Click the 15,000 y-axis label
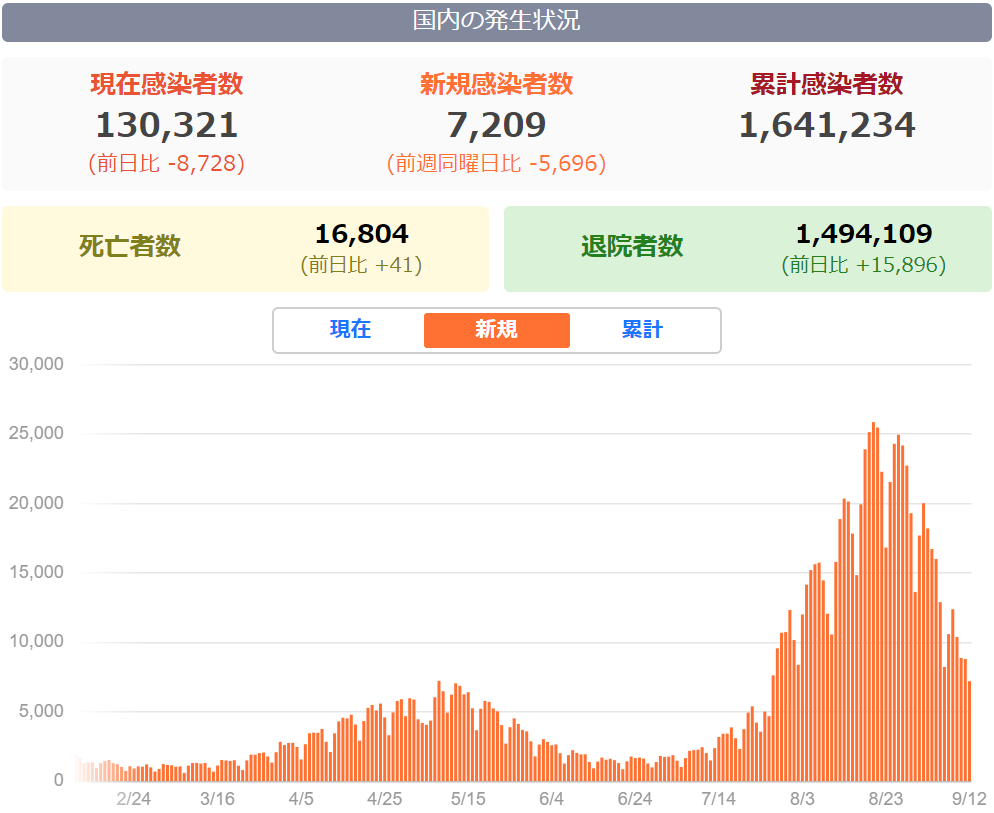Screen dimensions: 994x813 (x=36, y=572)
